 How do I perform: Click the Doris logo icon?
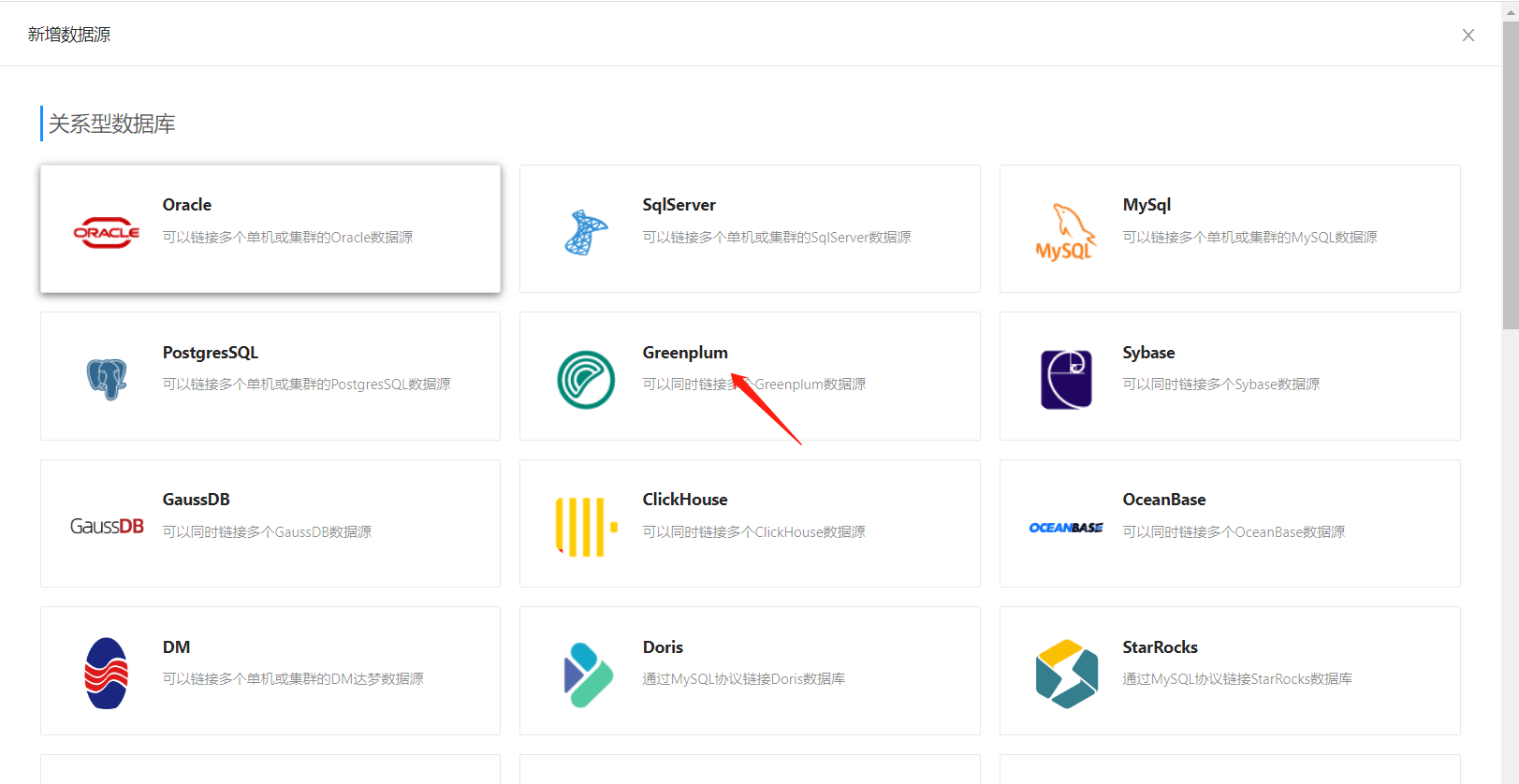click(588, 674)
